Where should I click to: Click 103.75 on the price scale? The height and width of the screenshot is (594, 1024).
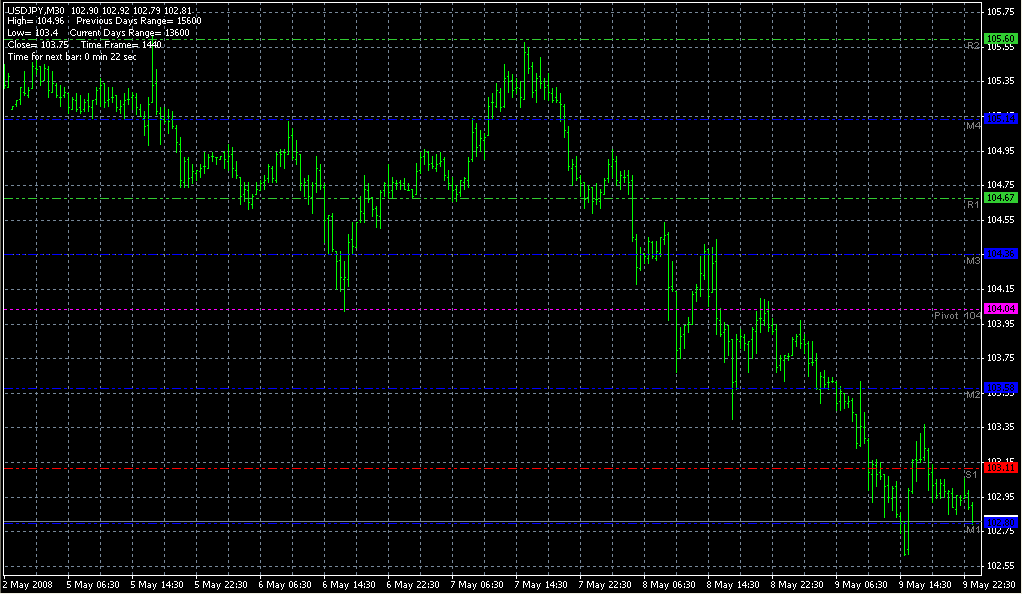pos(1001,358)
